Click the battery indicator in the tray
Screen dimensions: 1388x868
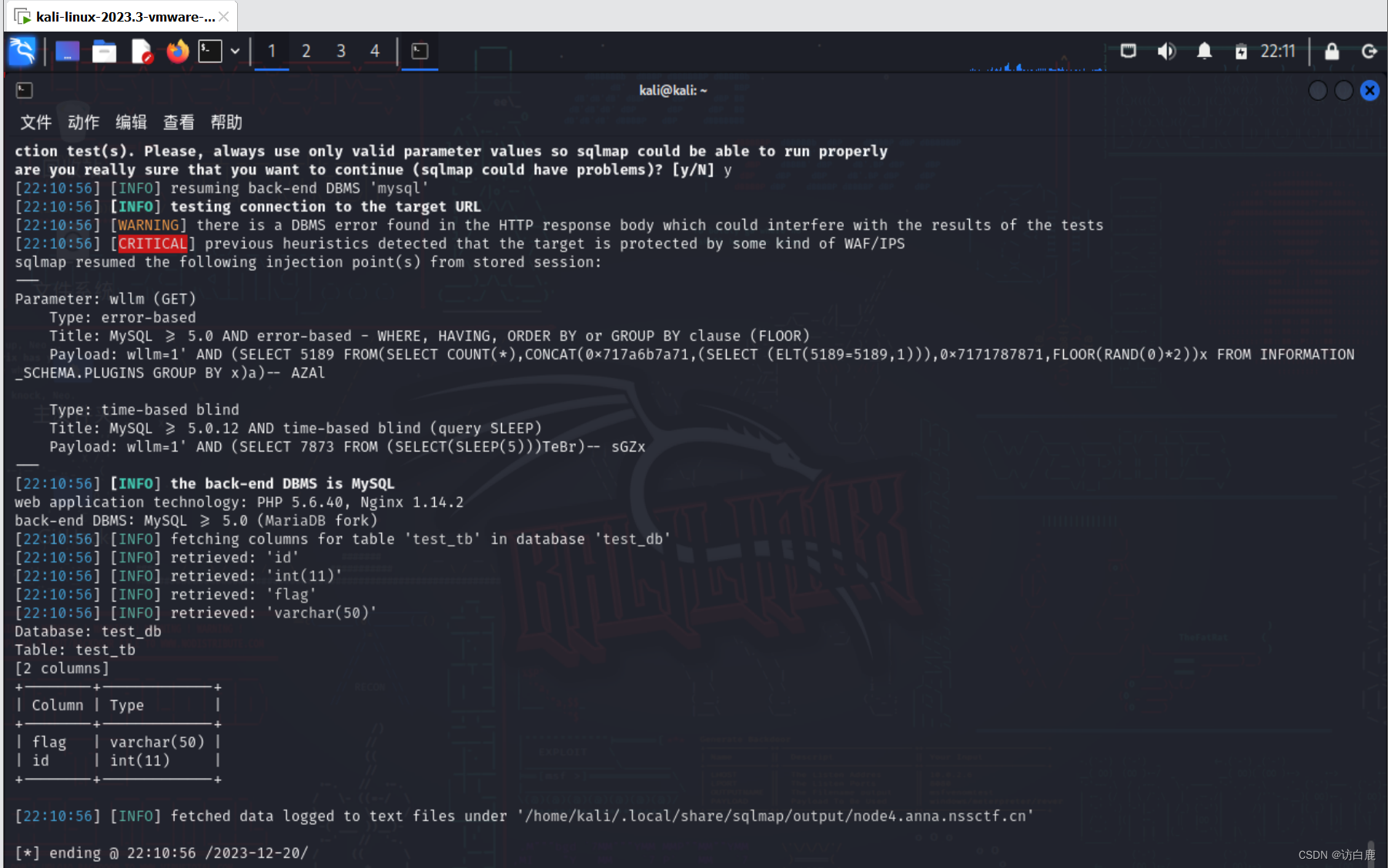pos(1241,52)
